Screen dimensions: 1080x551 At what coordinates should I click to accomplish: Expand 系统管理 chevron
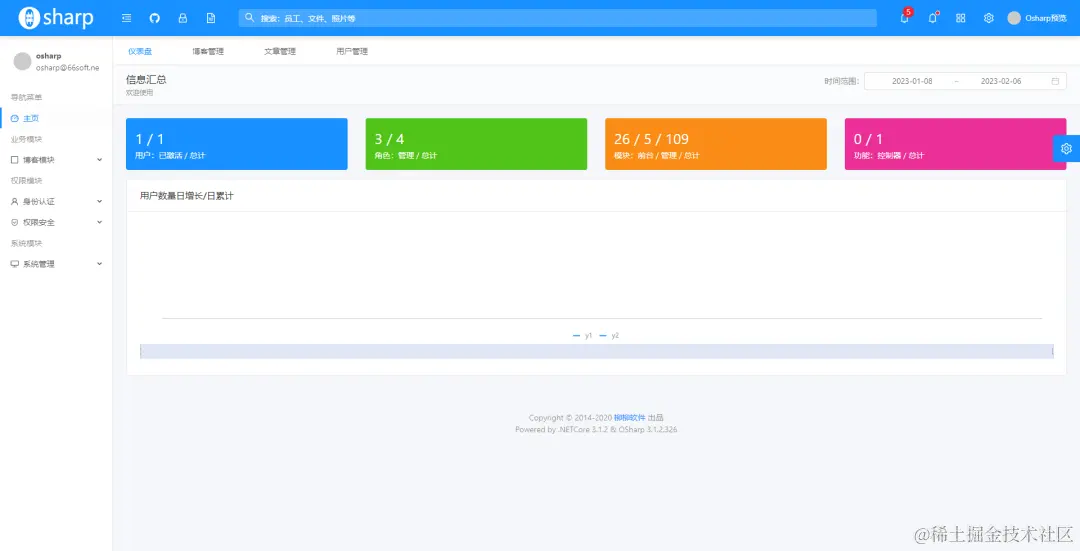coord(100,264)
